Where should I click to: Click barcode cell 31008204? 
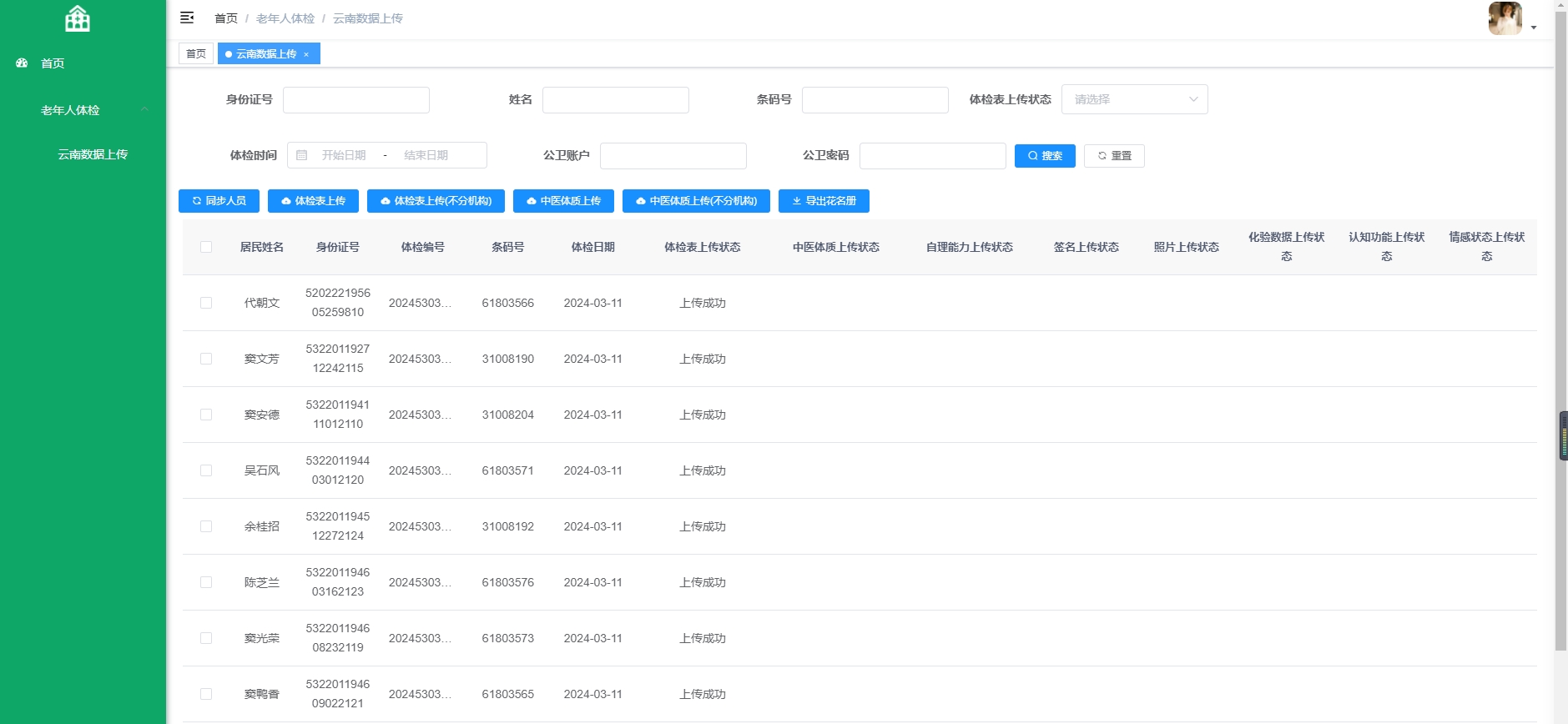coord(508,415)
